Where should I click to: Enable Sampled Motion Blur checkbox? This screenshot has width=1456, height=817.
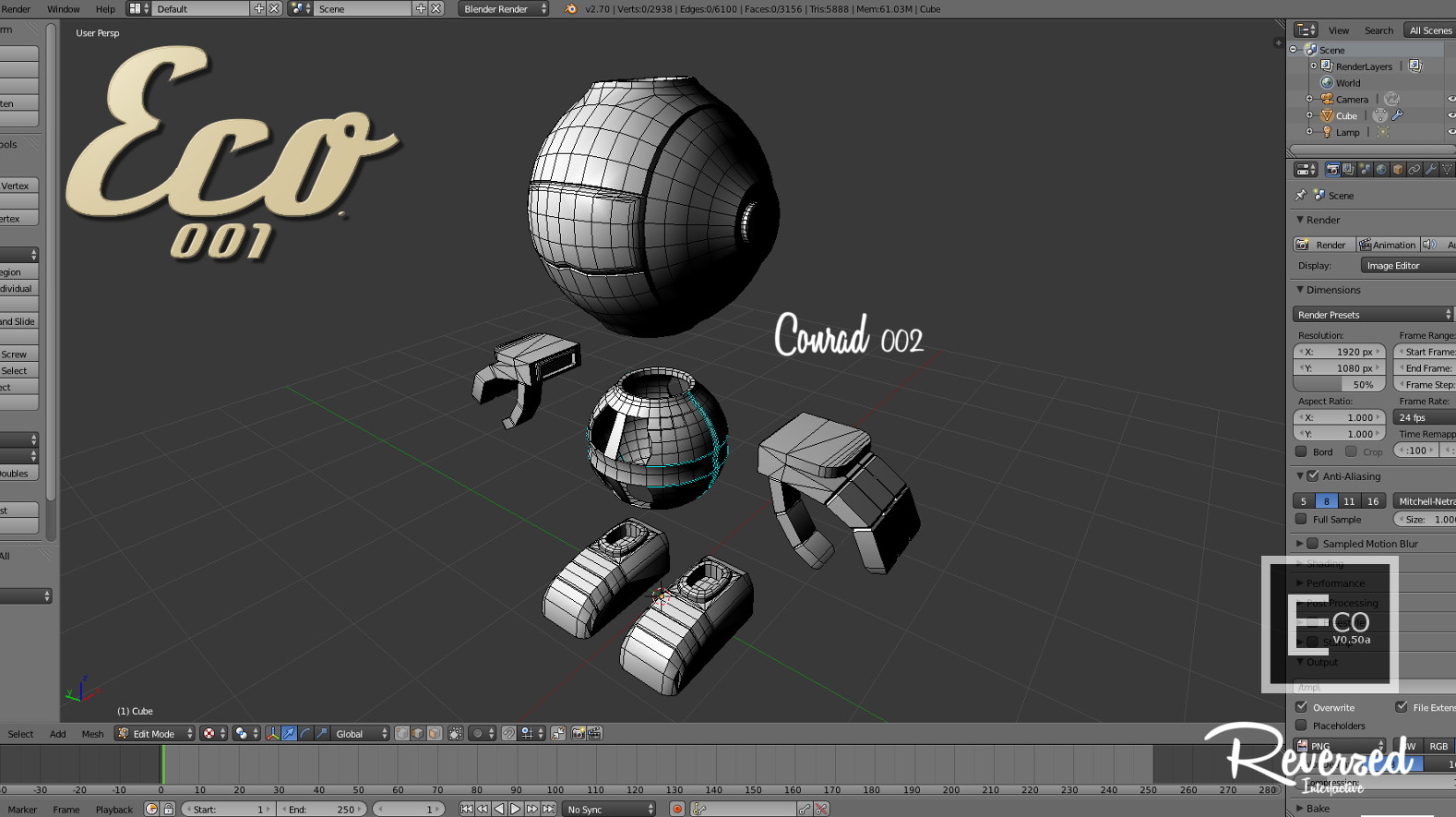[1312, 543]
